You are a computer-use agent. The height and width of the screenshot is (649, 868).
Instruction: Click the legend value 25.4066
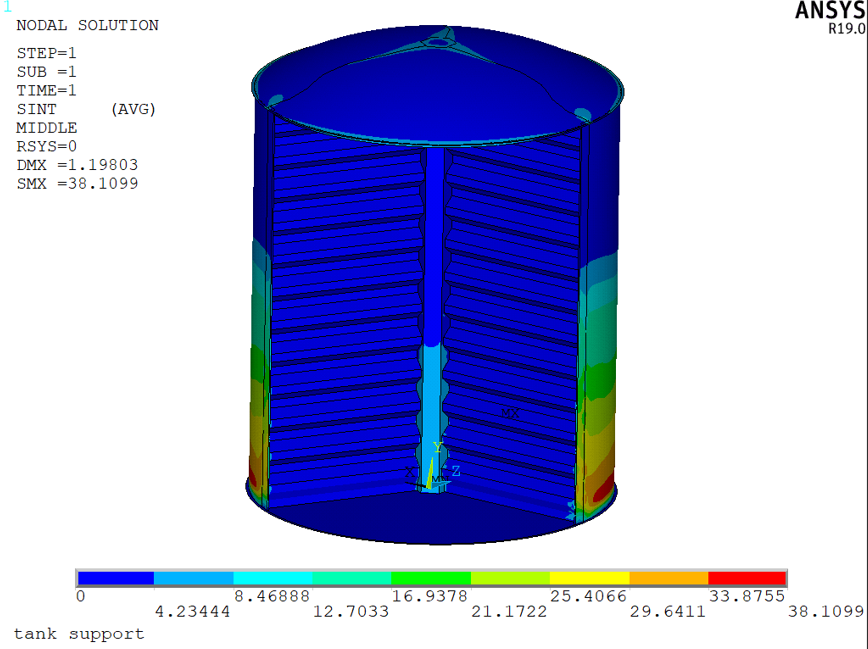pos(588,596)
